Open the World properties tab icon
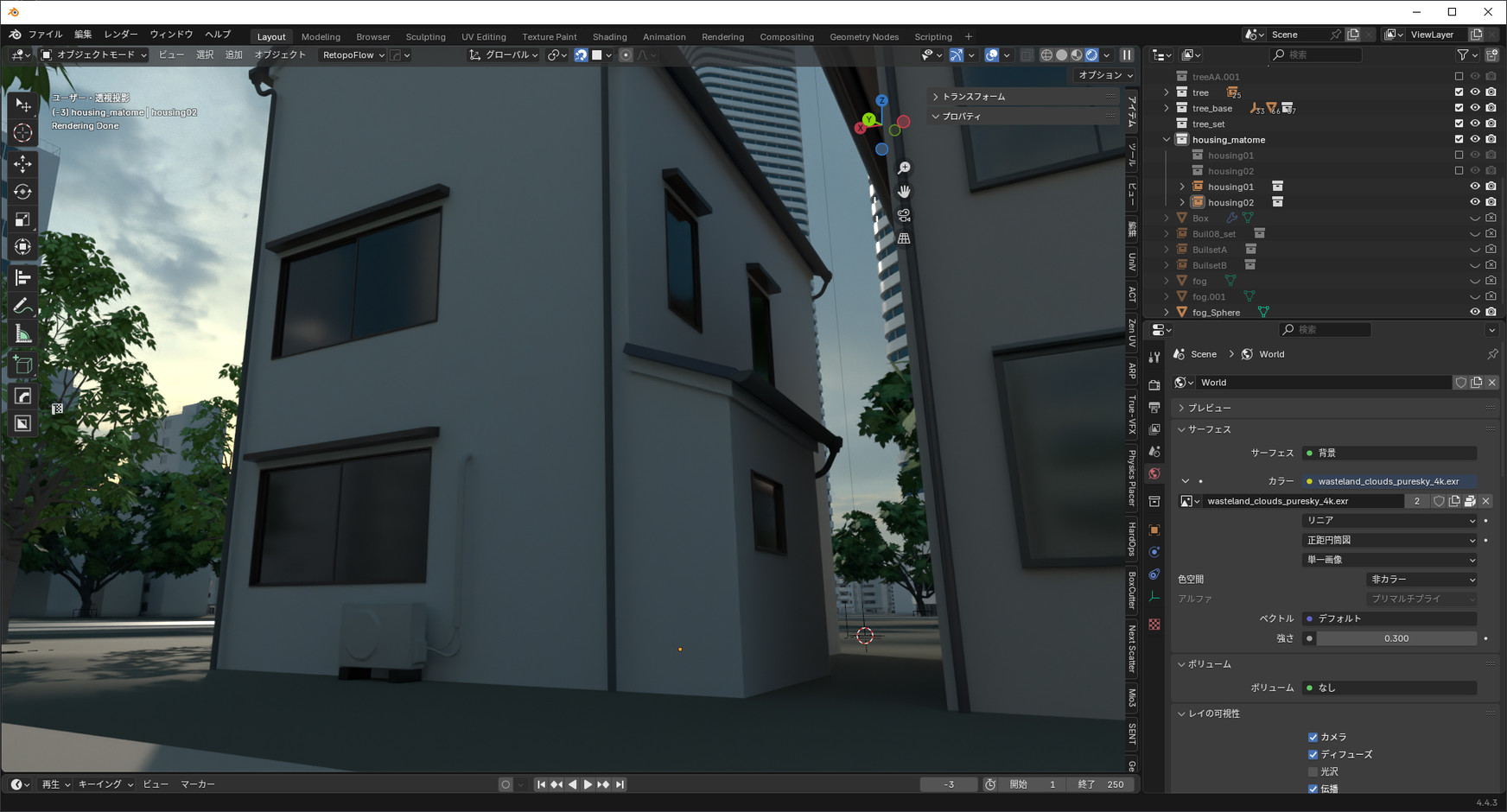 [x=1154, y=473]
